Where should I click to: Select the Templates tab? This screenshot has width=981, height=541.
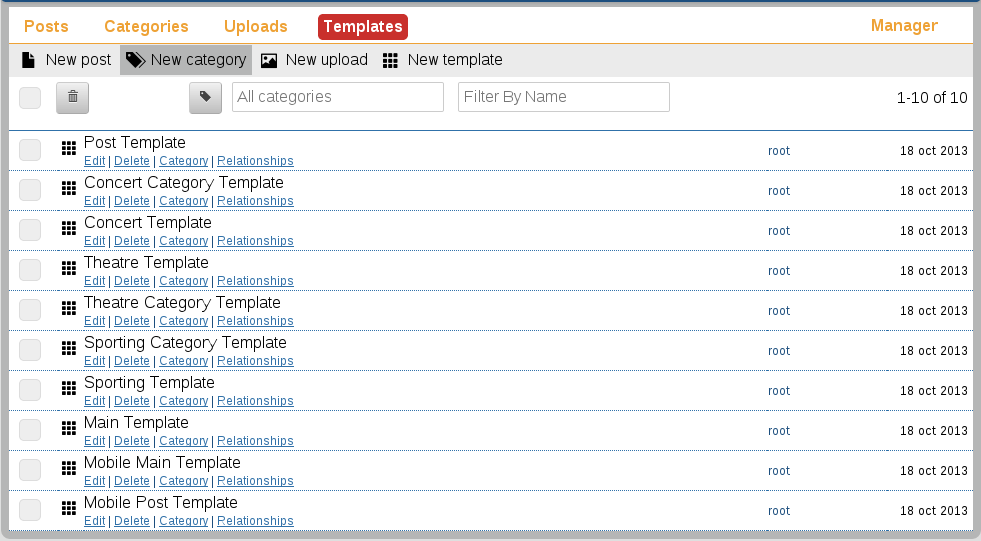363,26
